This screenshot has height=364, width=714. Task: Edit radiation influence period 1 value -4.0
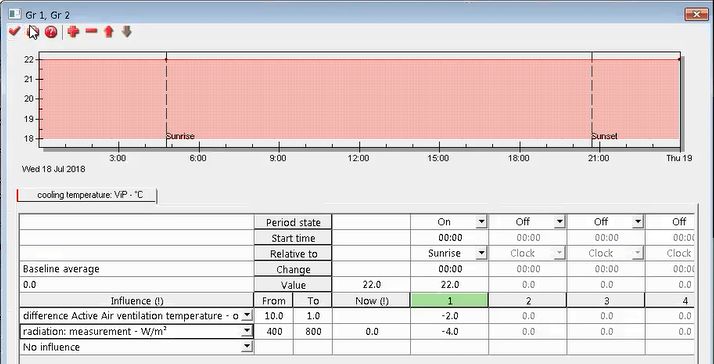[x=450, y=331]
